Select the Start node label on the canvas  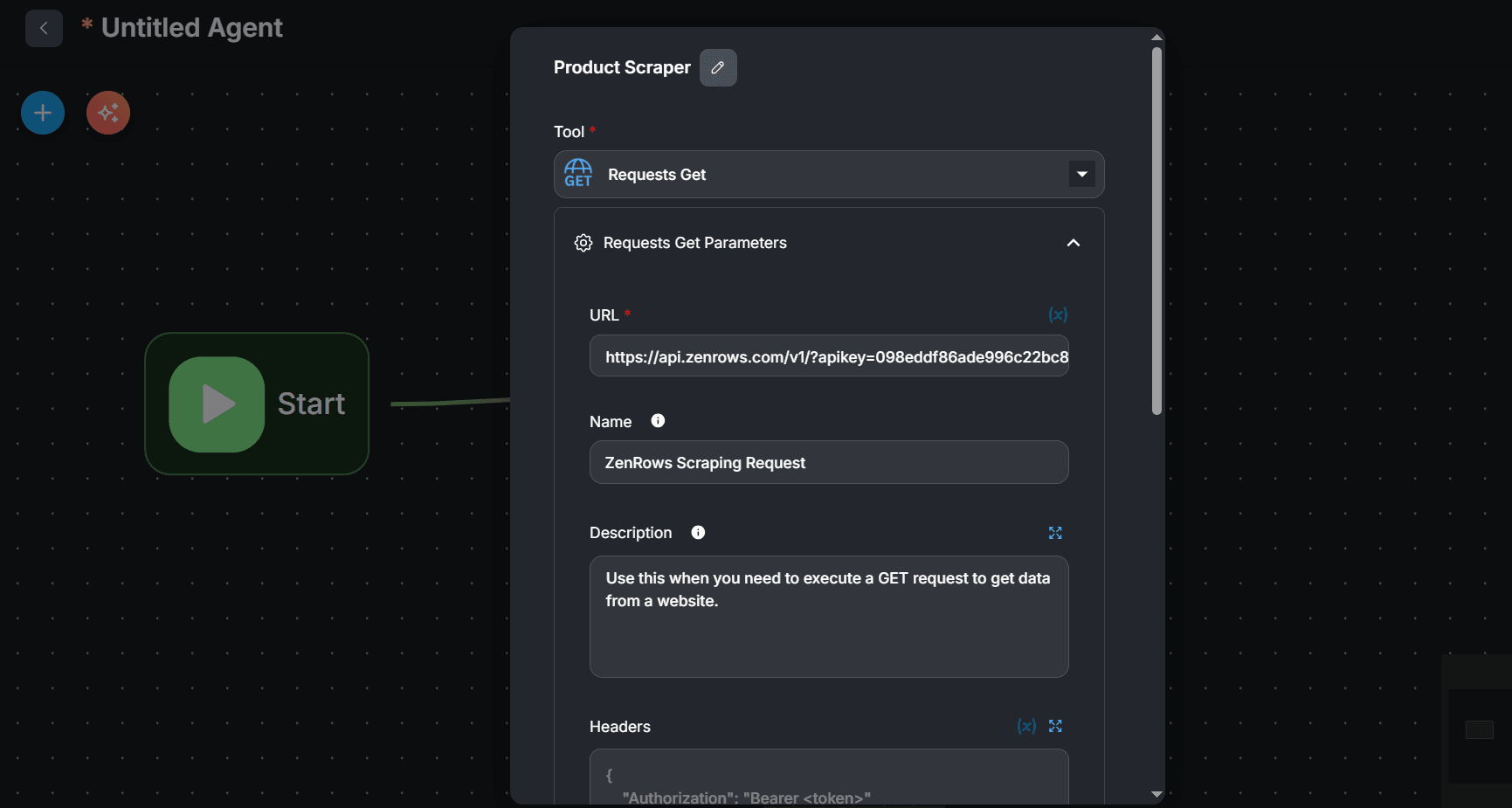click(311, 404)
